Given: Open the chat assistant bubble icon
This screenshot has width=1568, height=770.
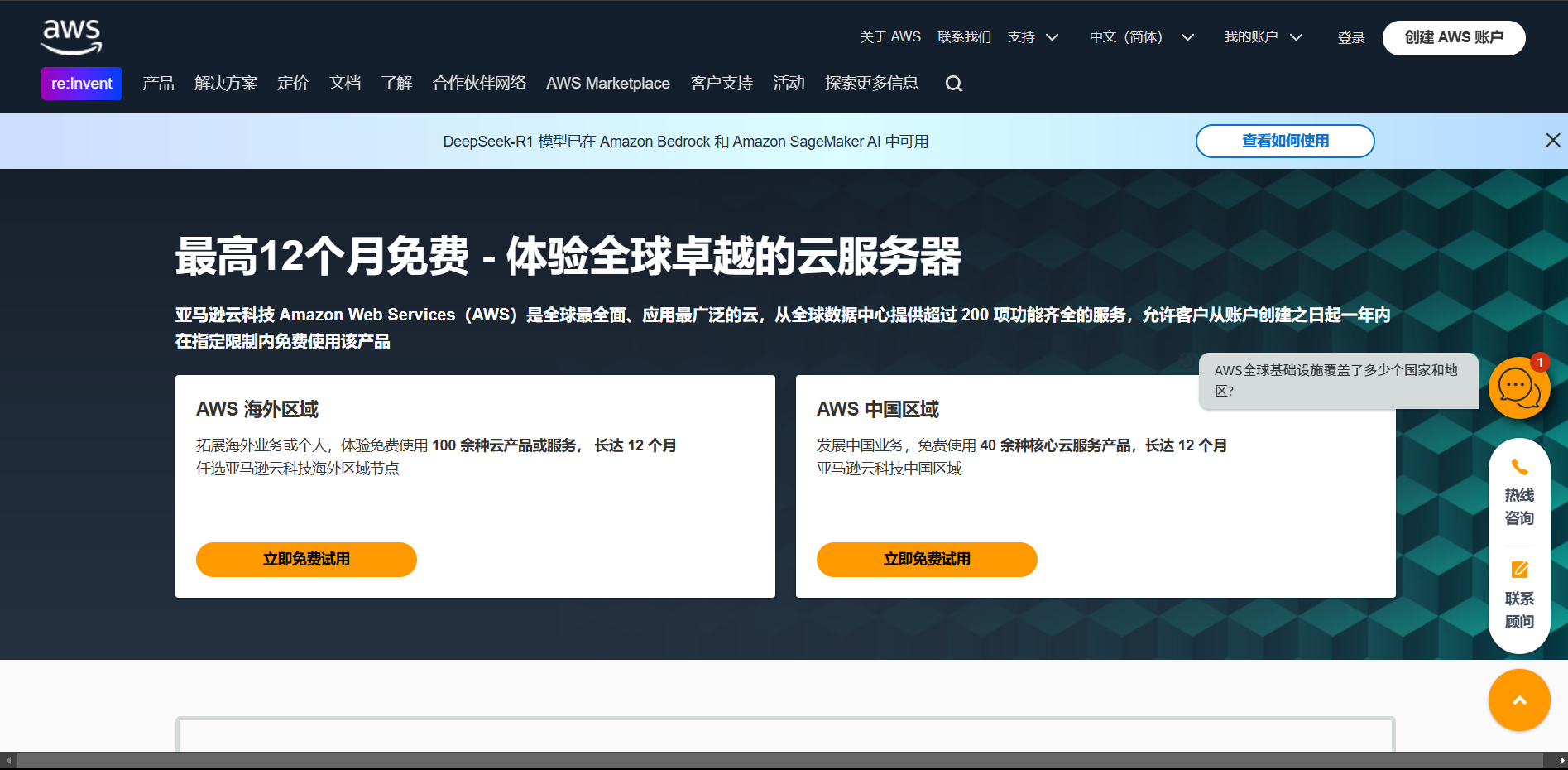Looking at the screenshot, I should pos(1518,387).
